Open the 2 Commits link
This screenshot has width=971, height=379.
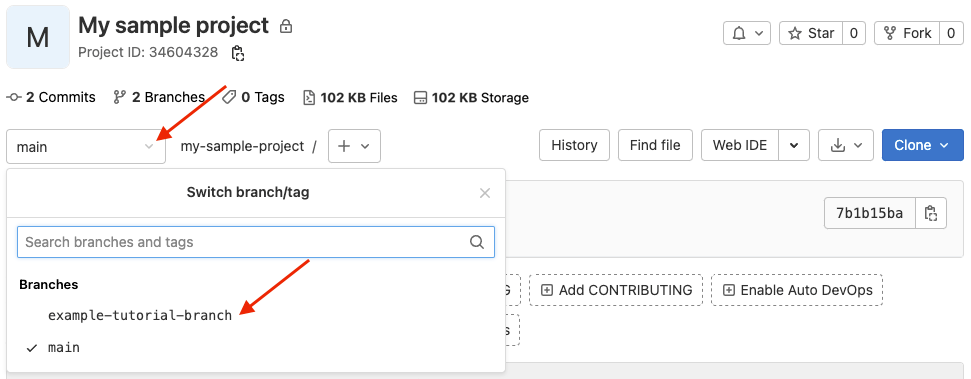coord(51,97)
